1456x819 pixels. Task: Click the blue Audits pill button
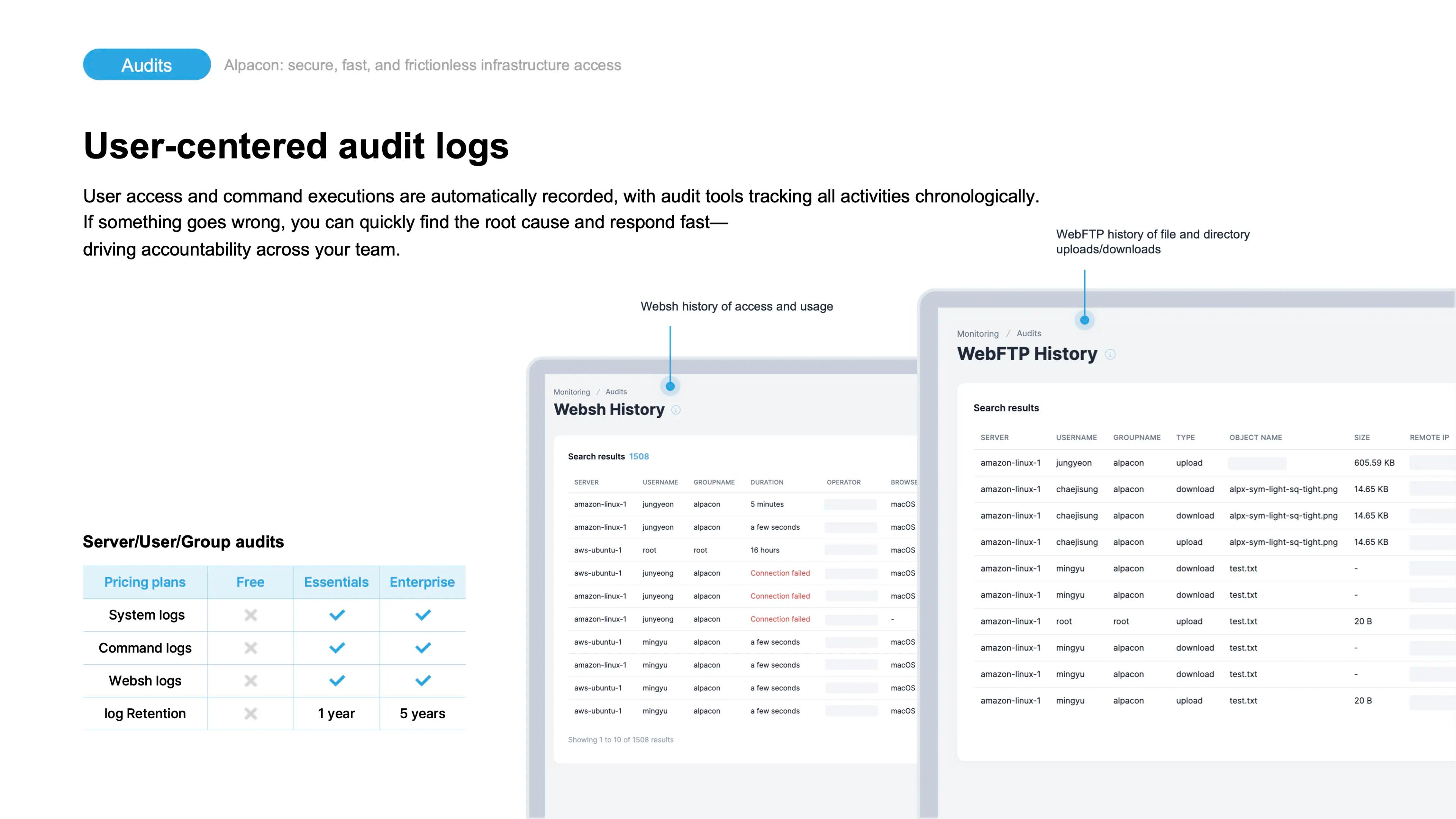pyautogui.click(x=147, y=64)
